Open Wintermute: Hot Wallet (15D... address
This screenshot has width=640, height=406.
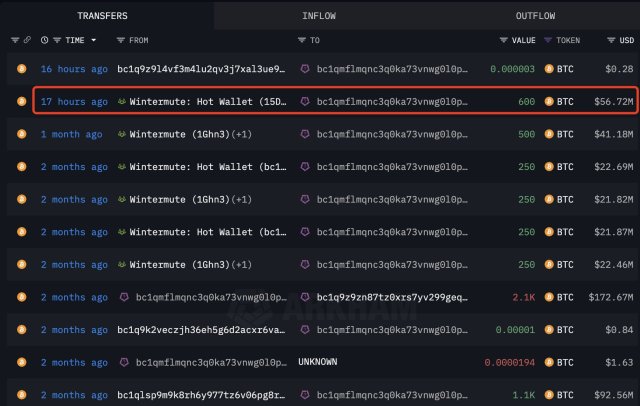tap(208, 102)
